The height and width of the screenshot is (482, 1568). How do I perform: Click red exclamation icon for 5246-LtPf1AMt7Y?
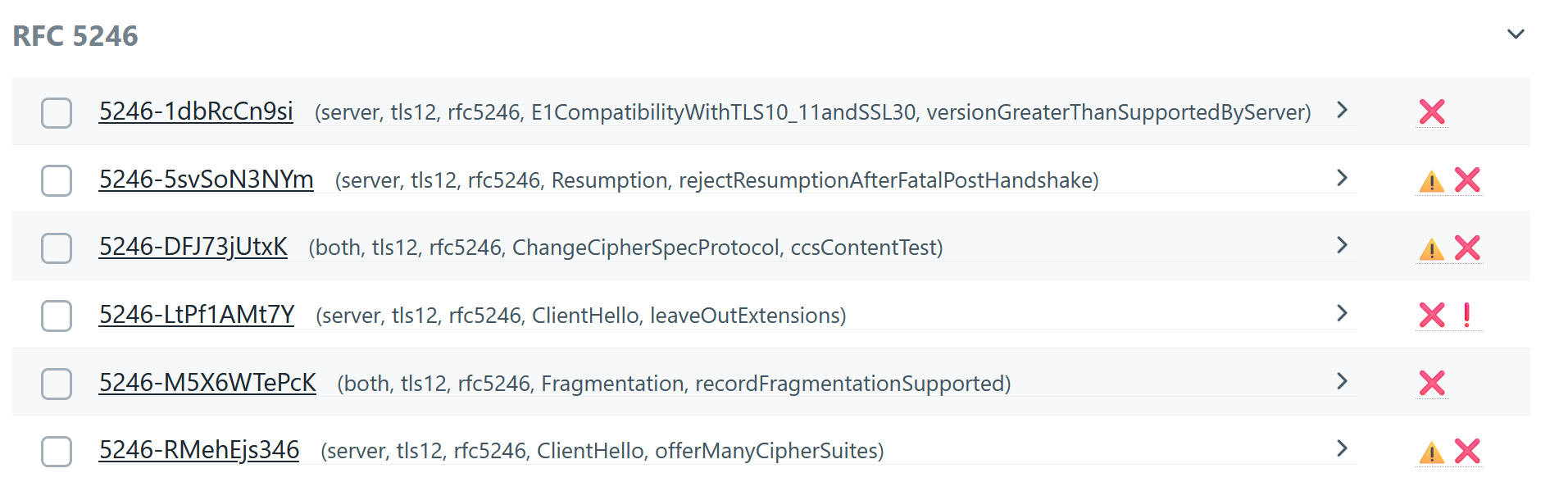(x=1466, y=315)
